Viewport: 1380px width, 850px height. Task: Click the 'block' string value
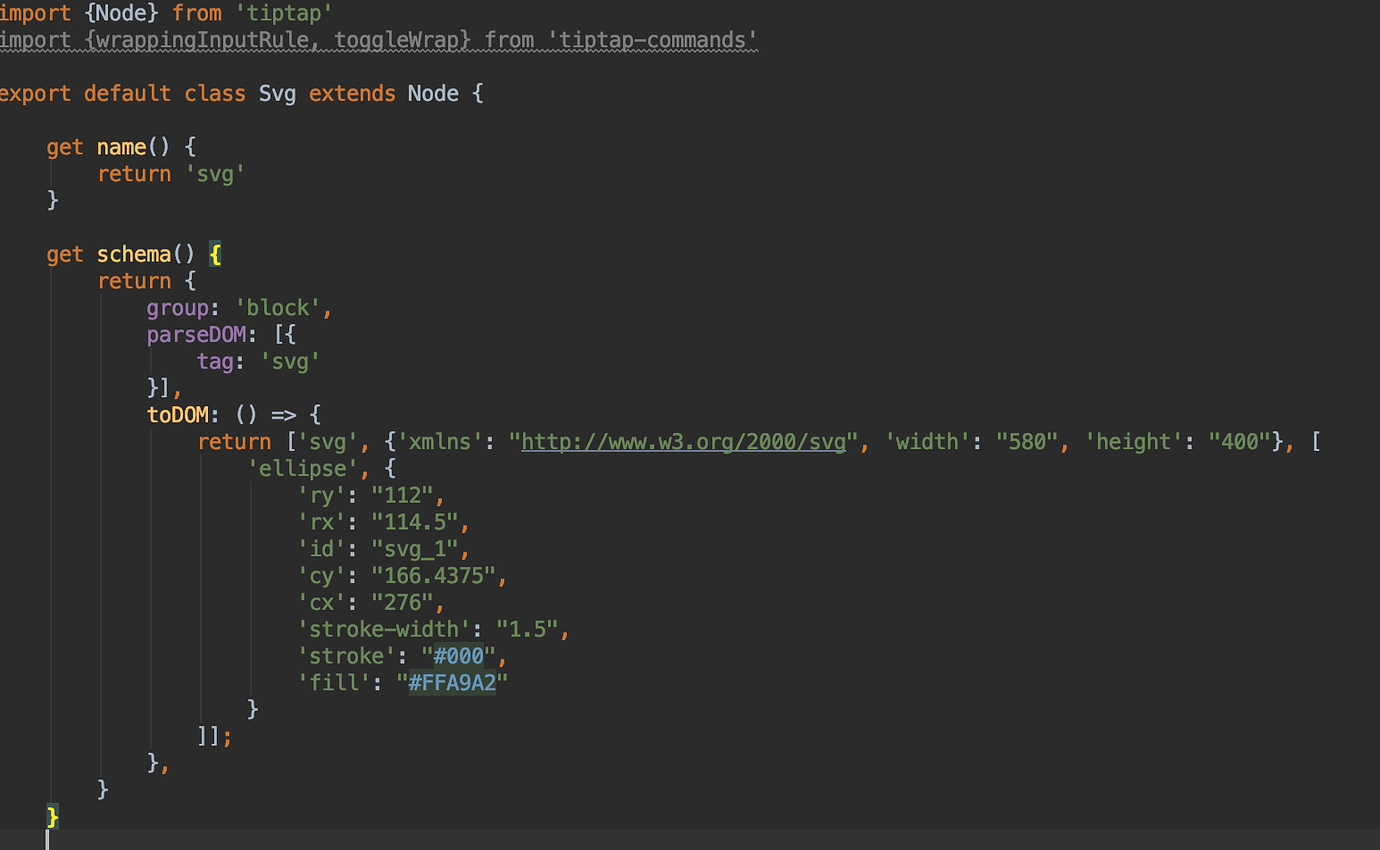click(x=278, y=307)
